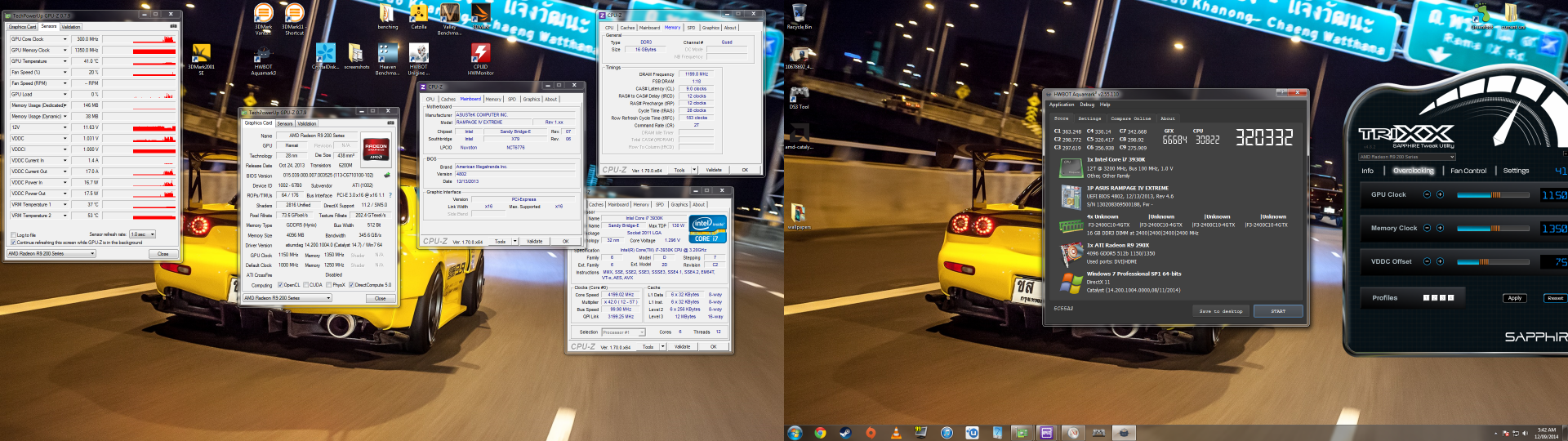Select HWBOT Aquamark3 desktop shortcut
Viewport: 1568px width, 441px height.
(263, 60)
